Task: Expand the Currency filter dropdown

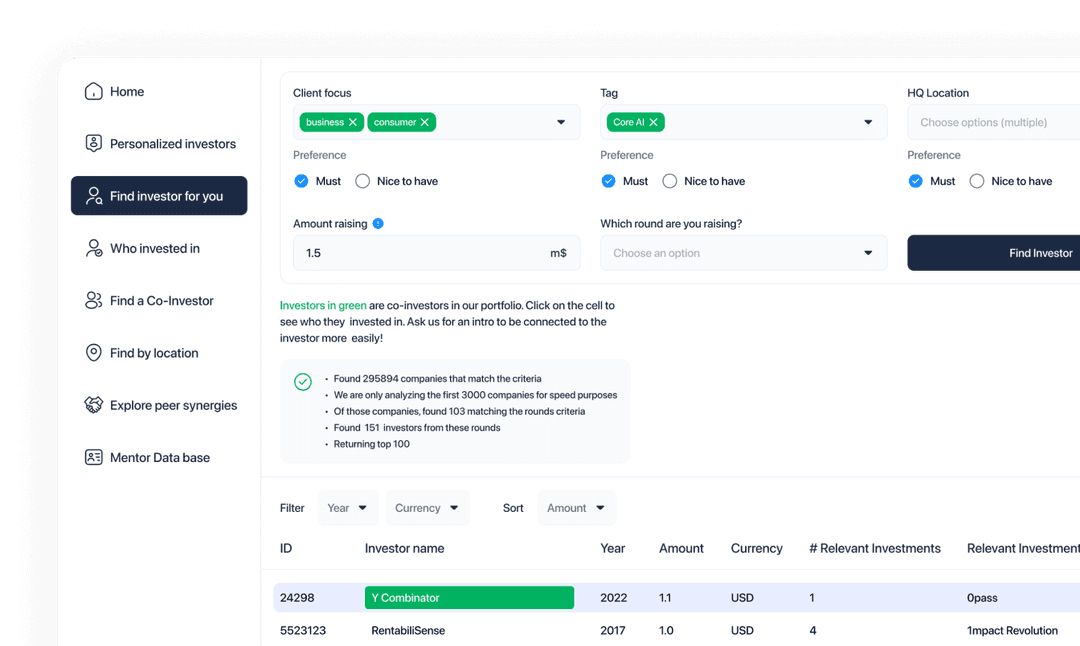Action: click(427, 508)
